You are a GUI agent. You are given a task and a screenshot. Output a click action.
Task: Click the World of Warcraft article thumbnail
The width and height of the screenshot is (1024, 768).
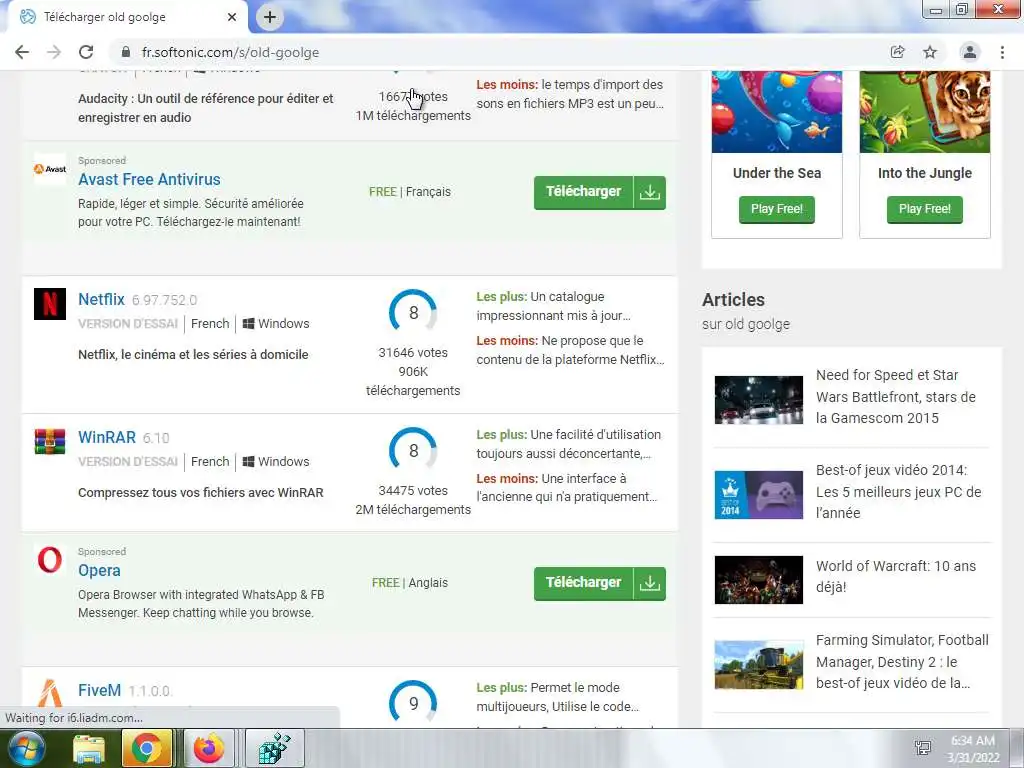tap(758, 580)
